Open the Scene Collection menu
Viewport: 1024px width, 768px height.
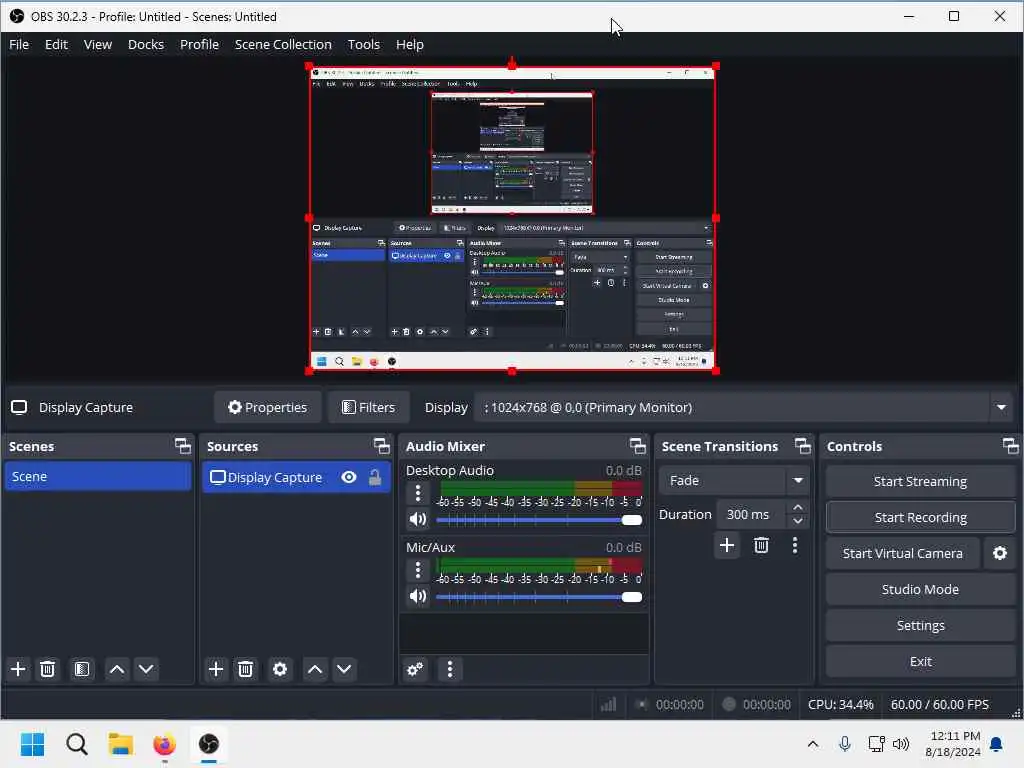283,44
